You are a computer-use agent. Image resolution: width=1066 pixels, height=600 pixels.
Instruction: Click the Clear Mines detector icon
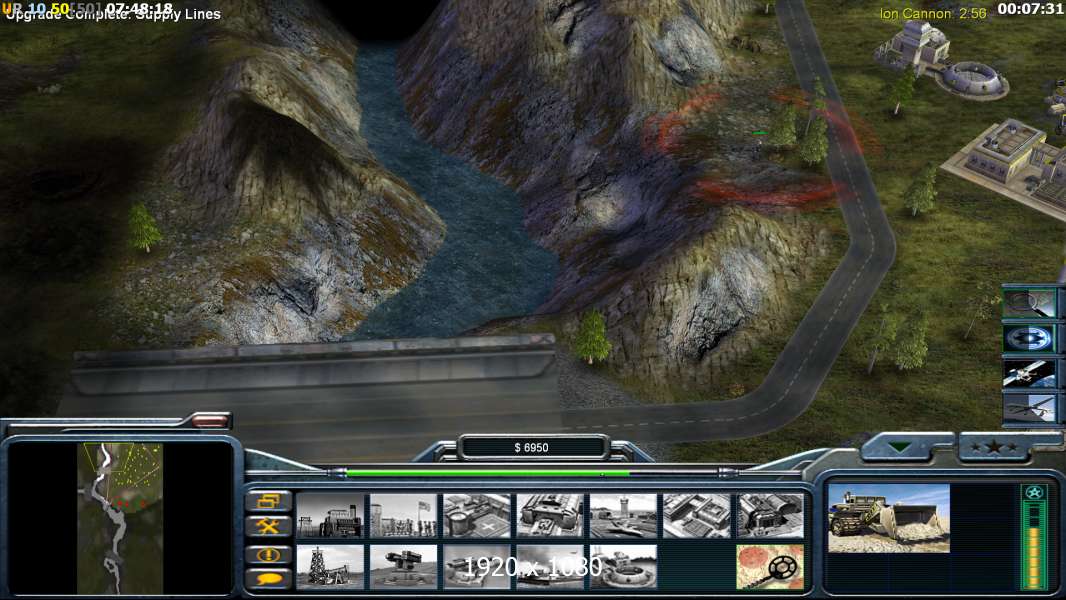770,566
